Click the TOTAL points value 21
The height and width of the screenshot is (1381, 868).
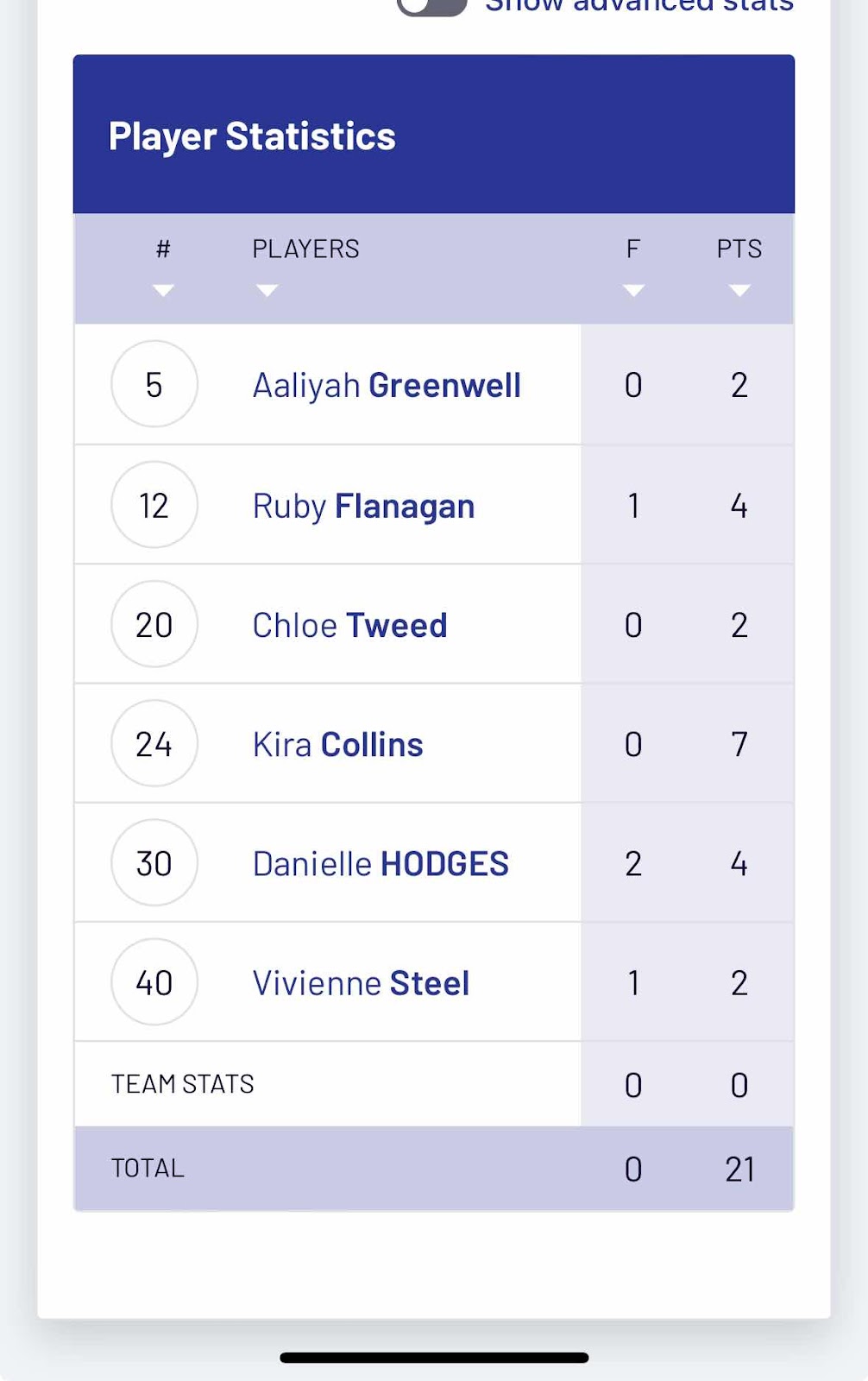pyautogui.click(x=739, y=1169)
